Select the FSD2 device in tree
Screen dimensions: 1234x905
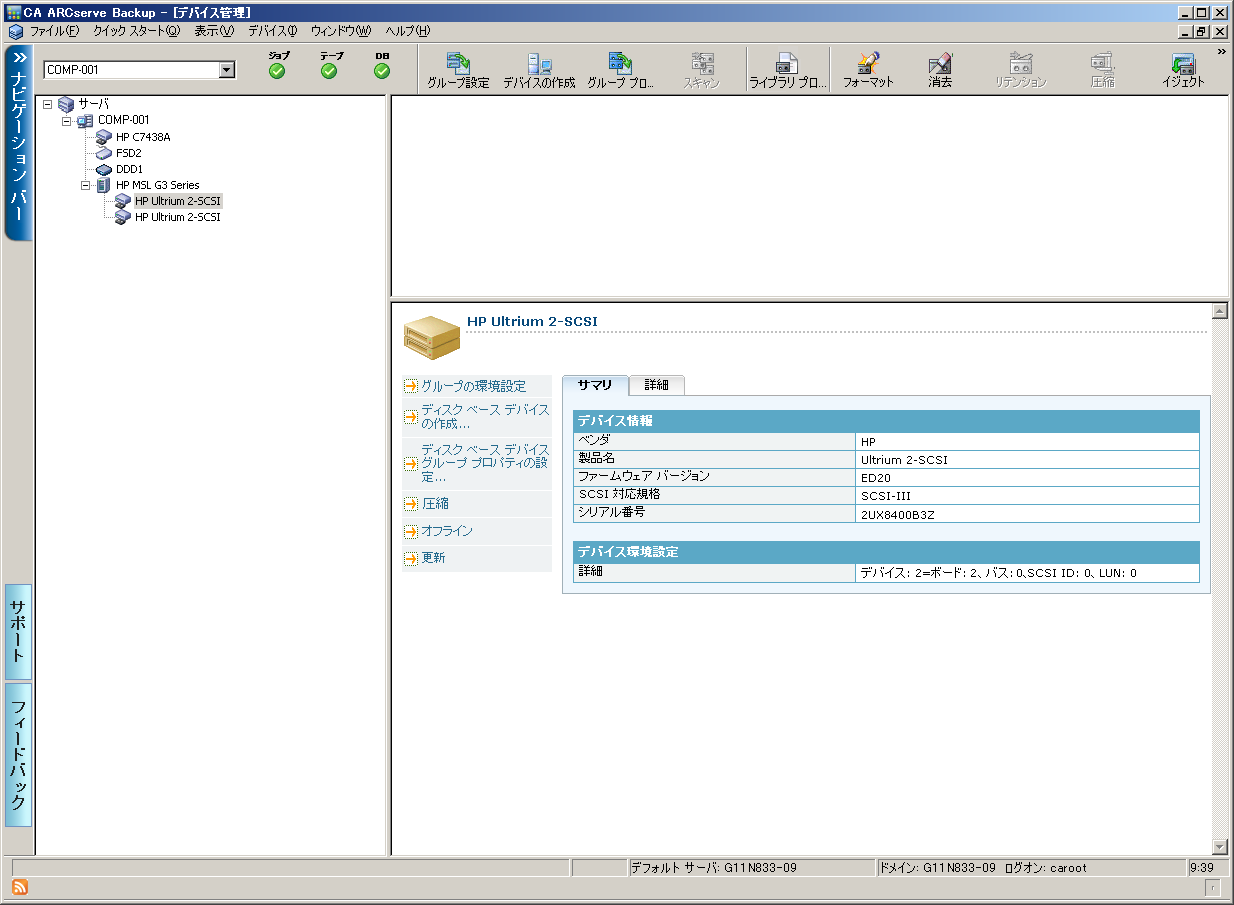coord(128,153)
